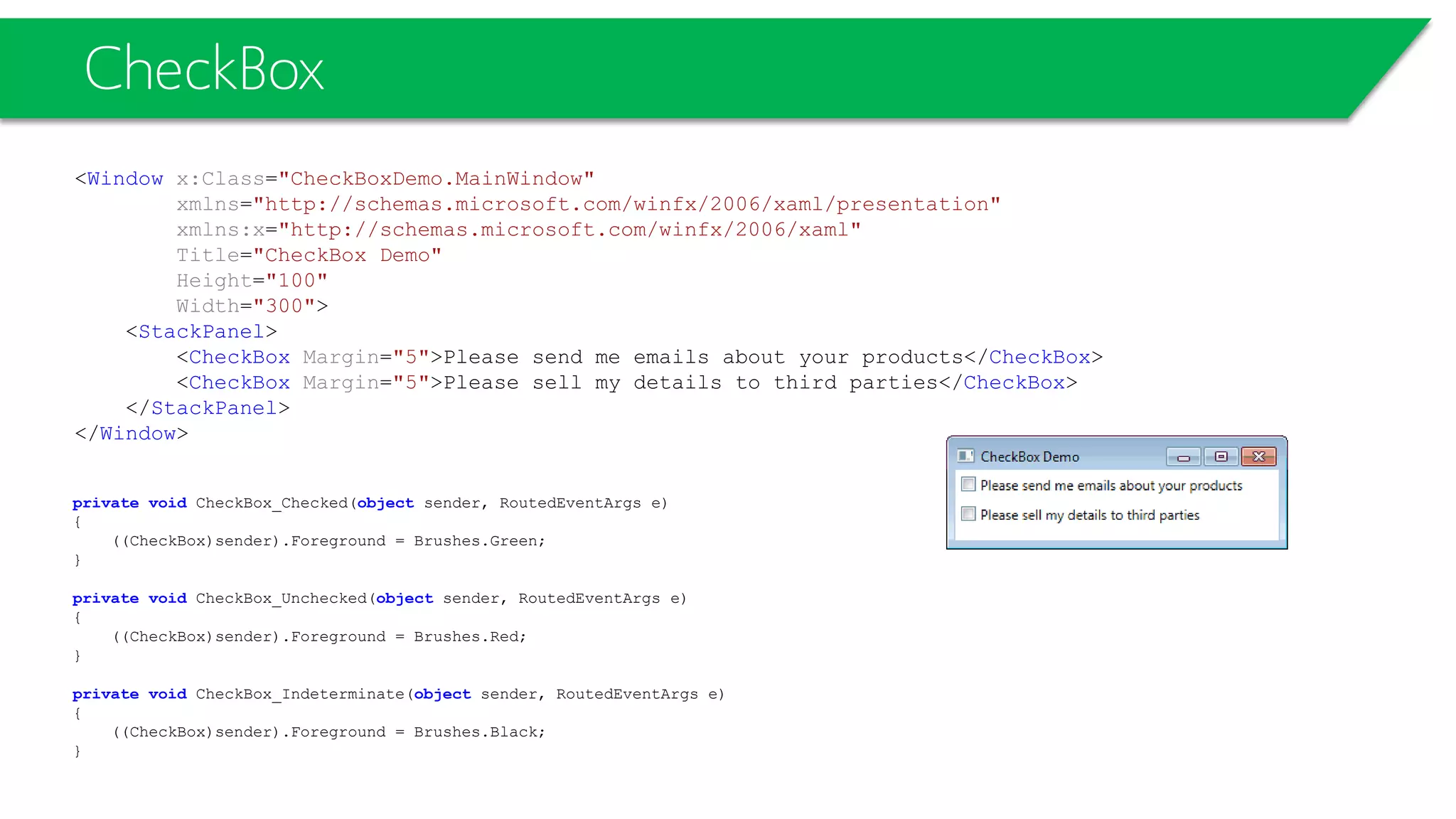Click the closing </StackPanel> tag

tap(208, 408)
